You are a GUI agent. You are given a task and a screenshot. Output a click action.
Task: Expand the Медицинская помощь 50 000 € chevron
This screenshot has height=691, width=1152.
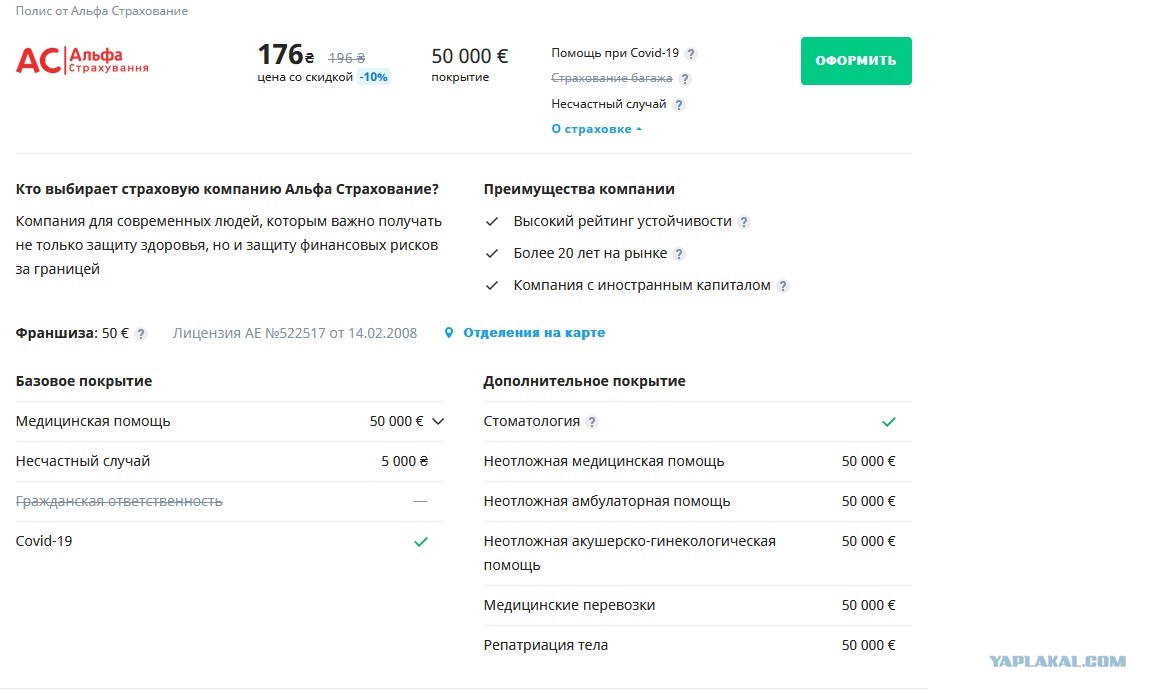[439, 422]
